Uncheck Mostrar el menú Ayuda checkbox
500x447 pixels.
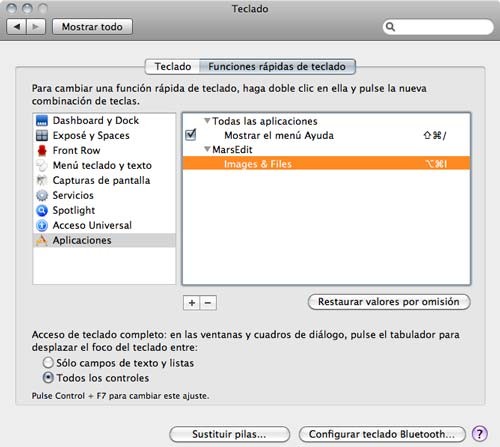coord(191,135)
